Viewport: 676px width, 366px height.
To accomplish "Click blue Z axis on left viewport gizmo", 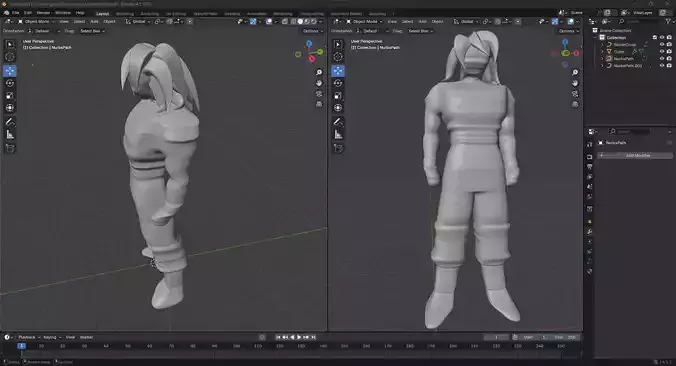I will 309,44.
